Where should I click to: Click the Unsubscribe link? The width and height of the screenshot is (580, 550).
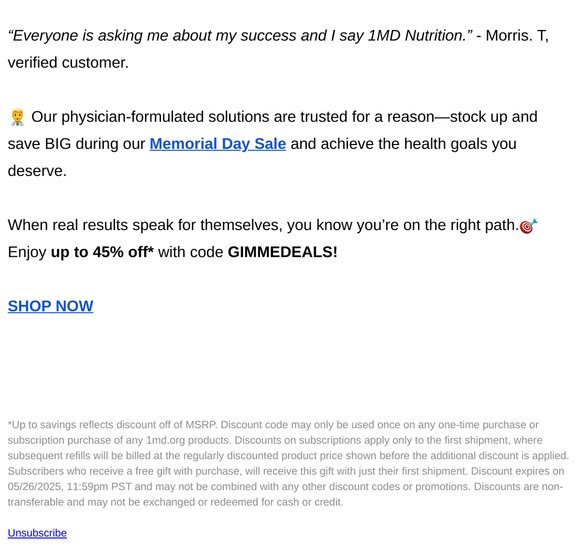click(x=37, y=533)
